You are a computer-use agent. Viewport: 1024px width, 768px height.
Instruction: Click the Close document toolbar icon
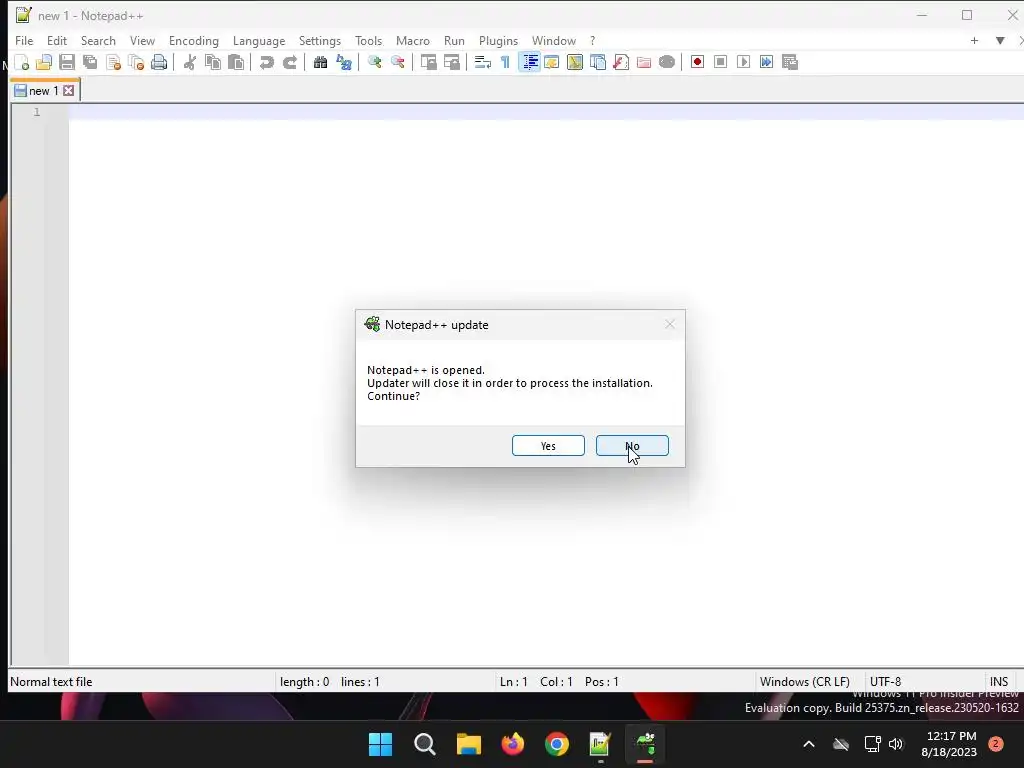pyautogui.click(x=113, y=62)
